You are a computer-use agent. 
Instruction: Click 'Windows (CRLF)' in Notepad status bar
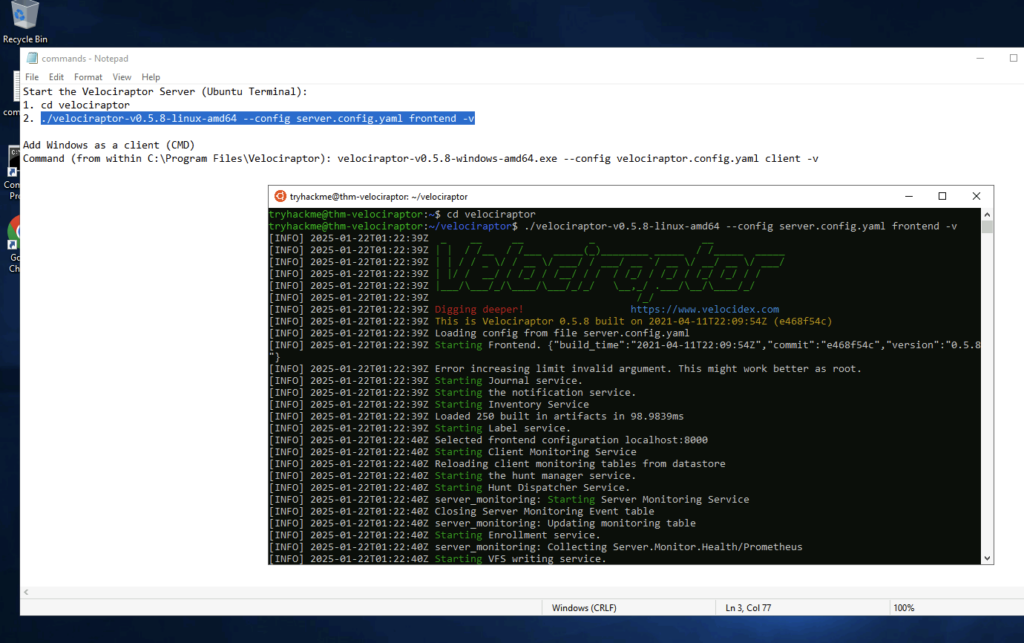point(584,608)
